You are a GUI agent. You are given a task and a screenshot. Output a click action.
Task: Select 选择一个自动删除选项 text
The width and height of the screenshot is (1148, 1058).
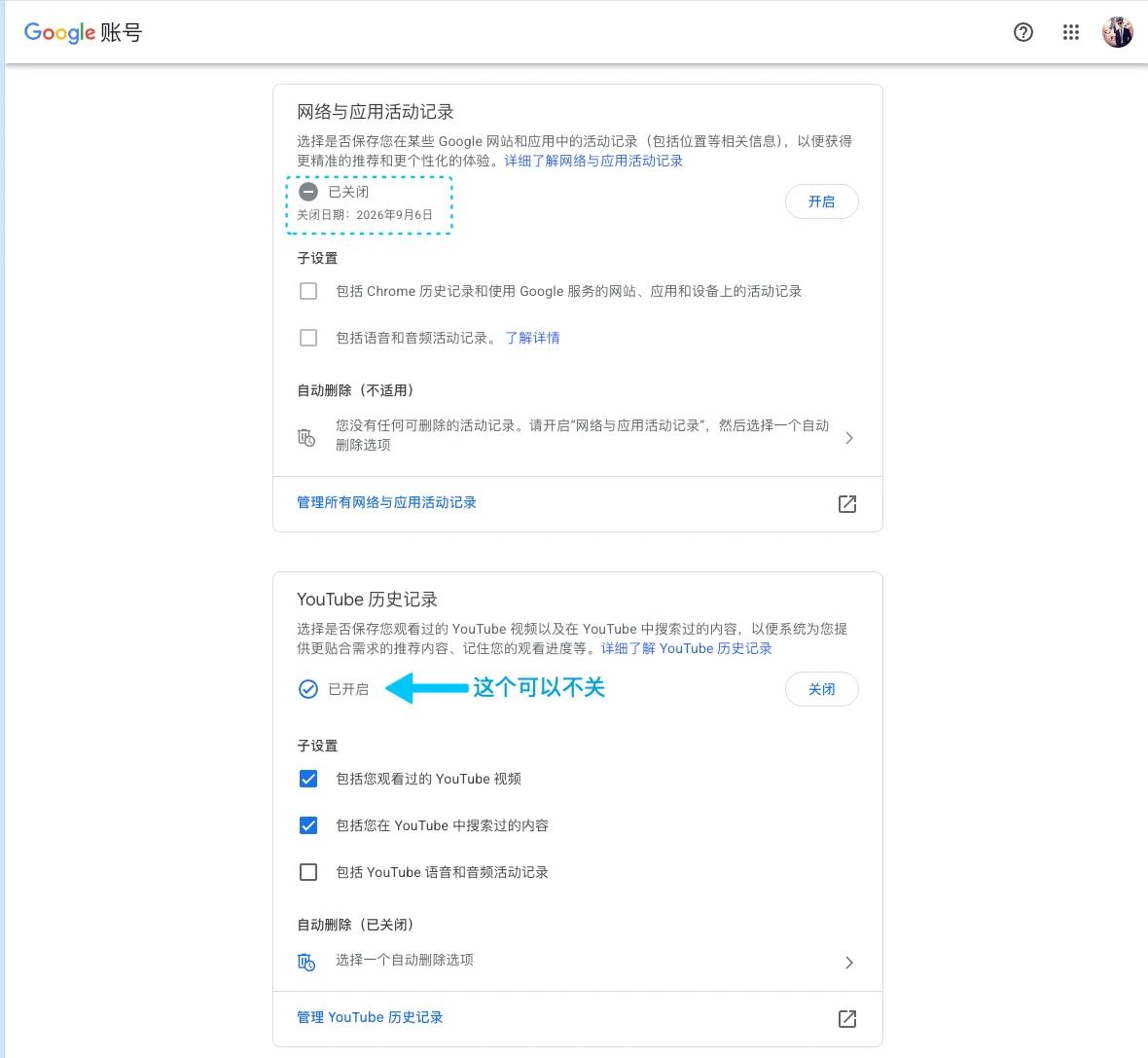[x=404, y=960]
